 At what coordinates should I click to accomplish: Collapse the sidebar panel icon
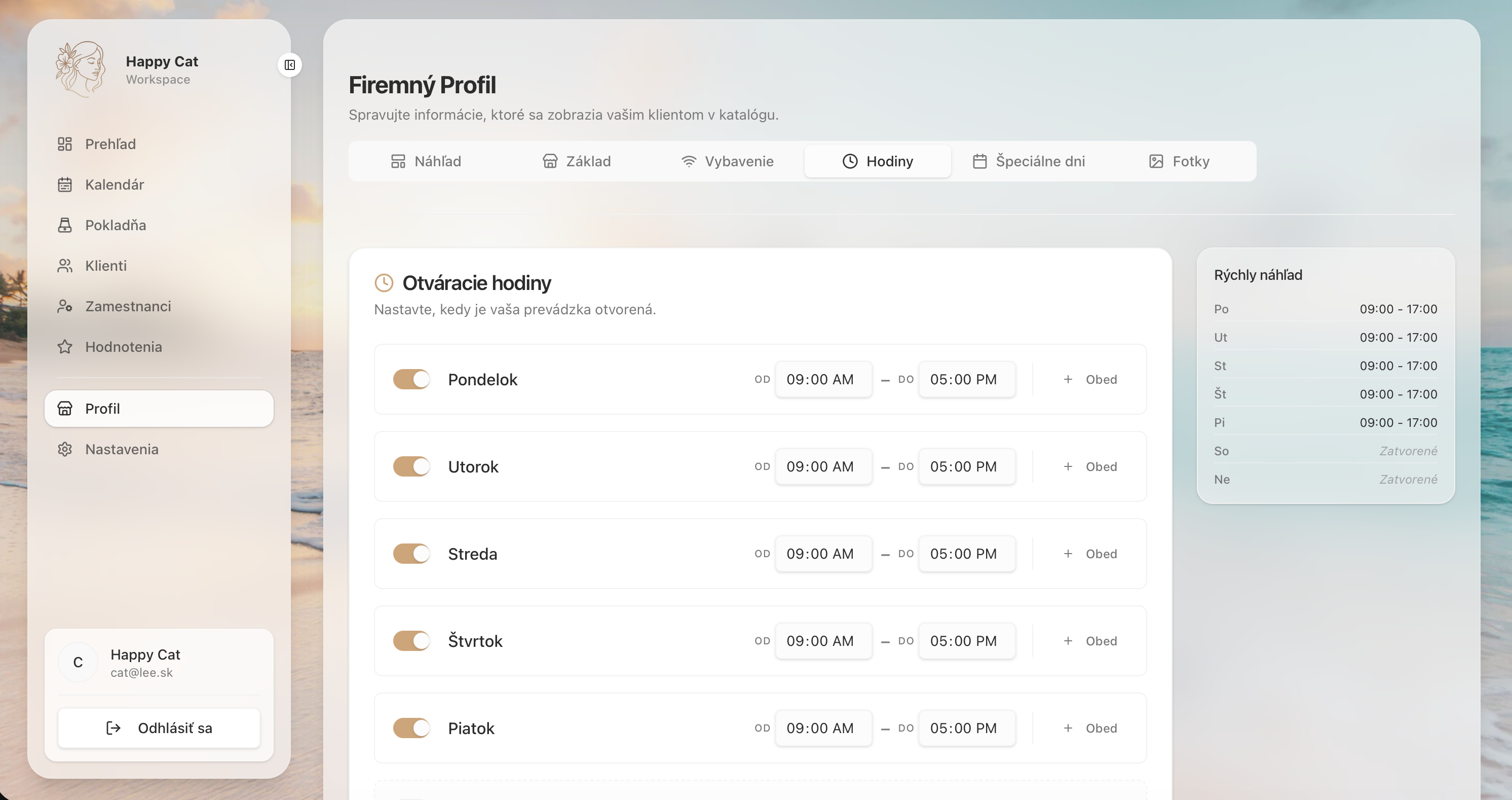tap(289, 64)
